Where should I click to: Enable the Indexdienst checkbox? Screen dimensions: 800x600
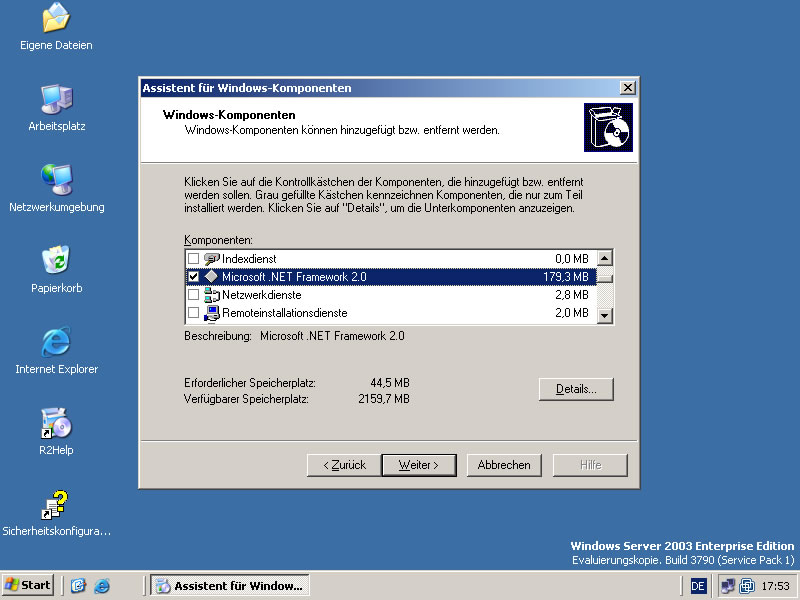(x=194, y=259)
